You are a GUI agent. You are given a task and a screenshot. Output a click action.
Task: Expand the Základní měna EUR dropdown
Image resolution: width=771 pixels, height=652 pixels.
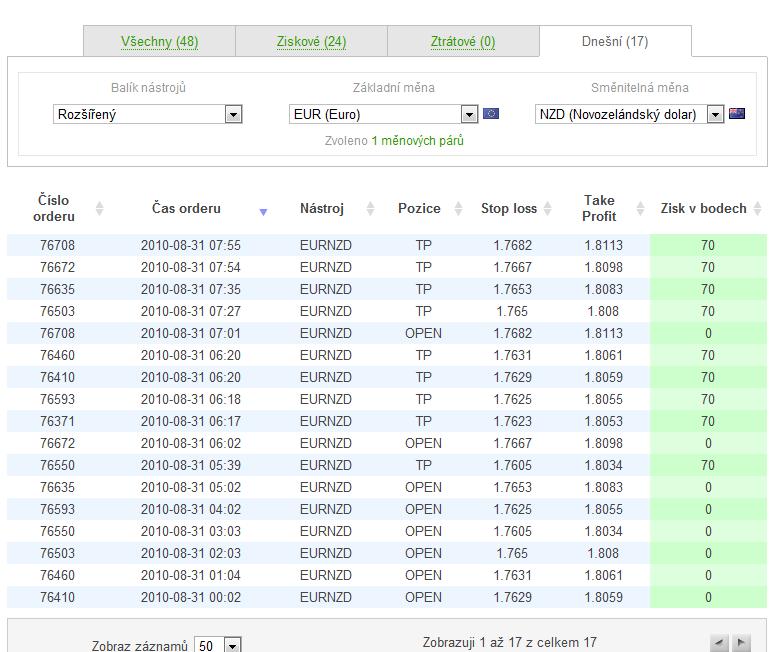[x=384, y=115]
